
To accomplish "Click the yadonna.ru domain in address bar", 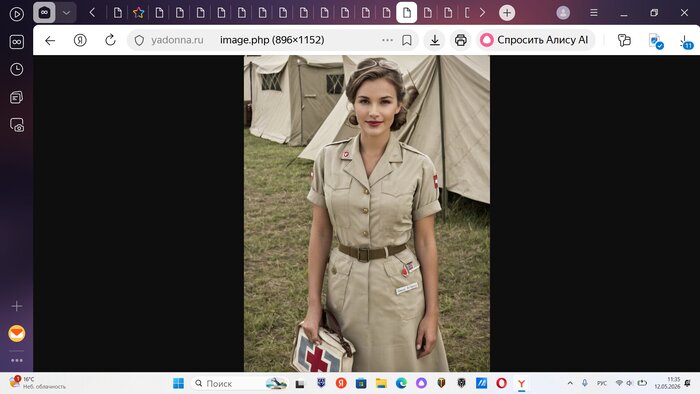I will coord(177,40).
